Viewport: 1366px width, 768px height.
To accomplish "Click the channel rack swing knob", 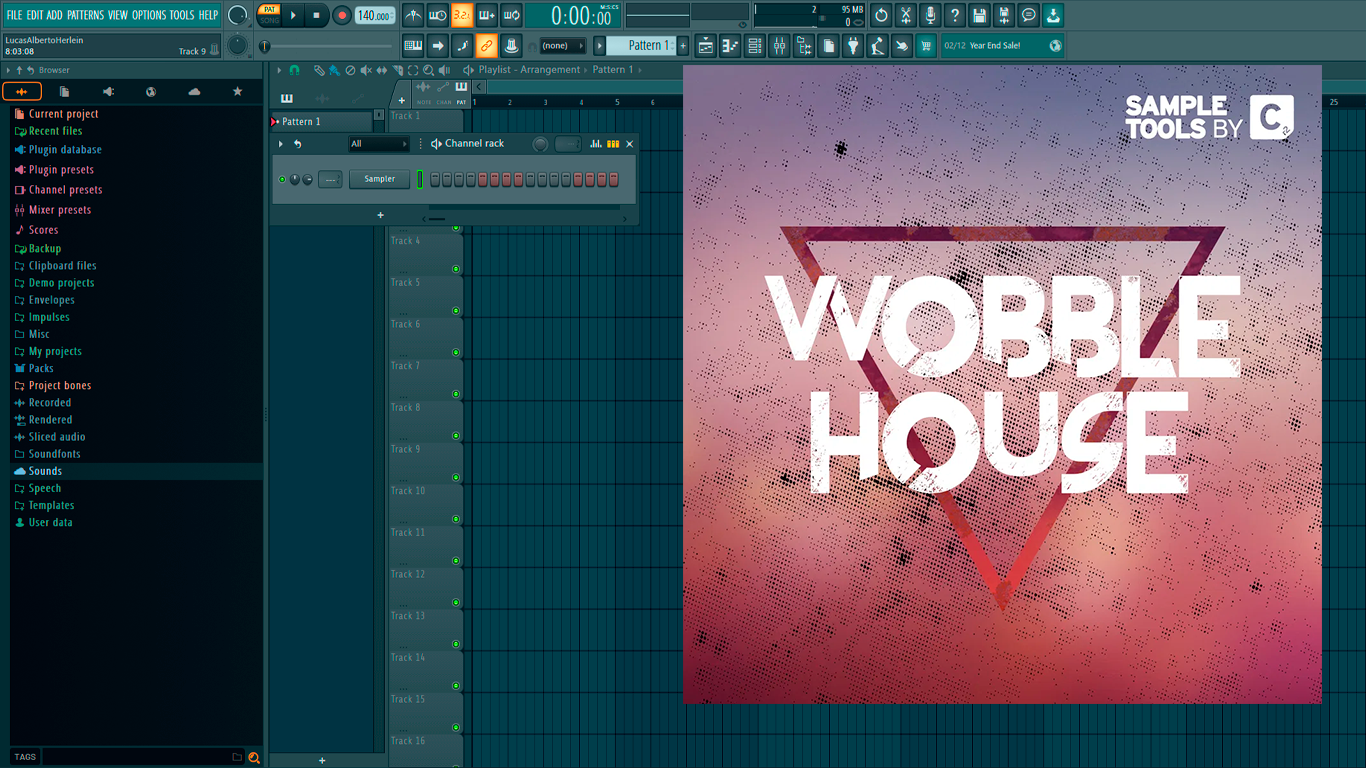I will tap(540, 144).
